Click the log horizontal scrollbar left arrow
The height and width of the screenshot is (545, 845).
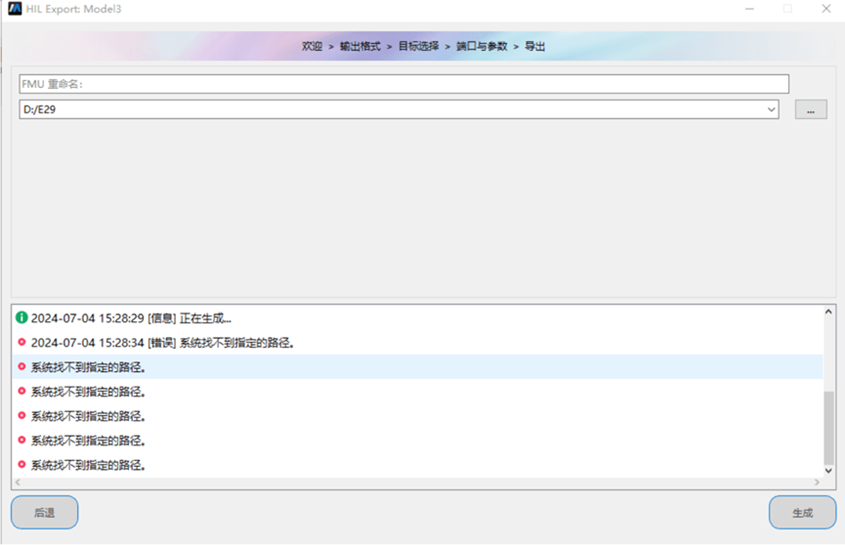coord(18,482)
